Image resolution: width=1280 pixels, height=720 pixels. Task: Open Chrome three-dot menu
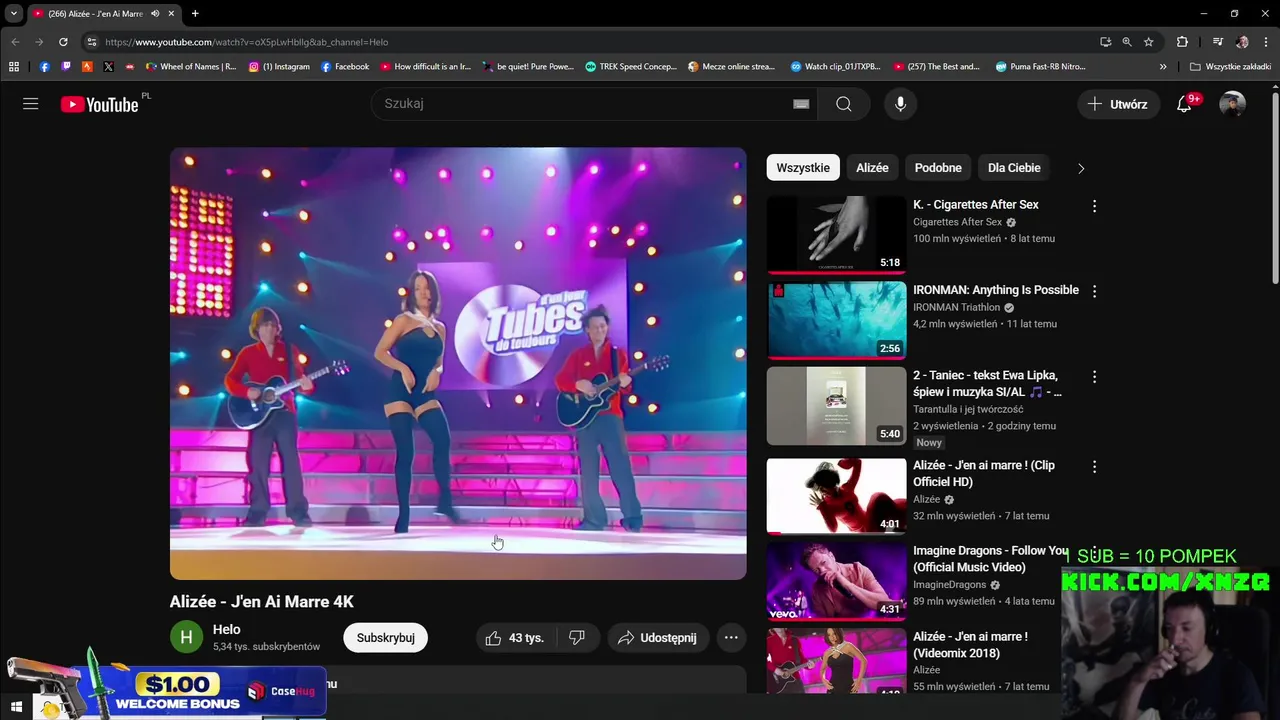pos(1265,42)
